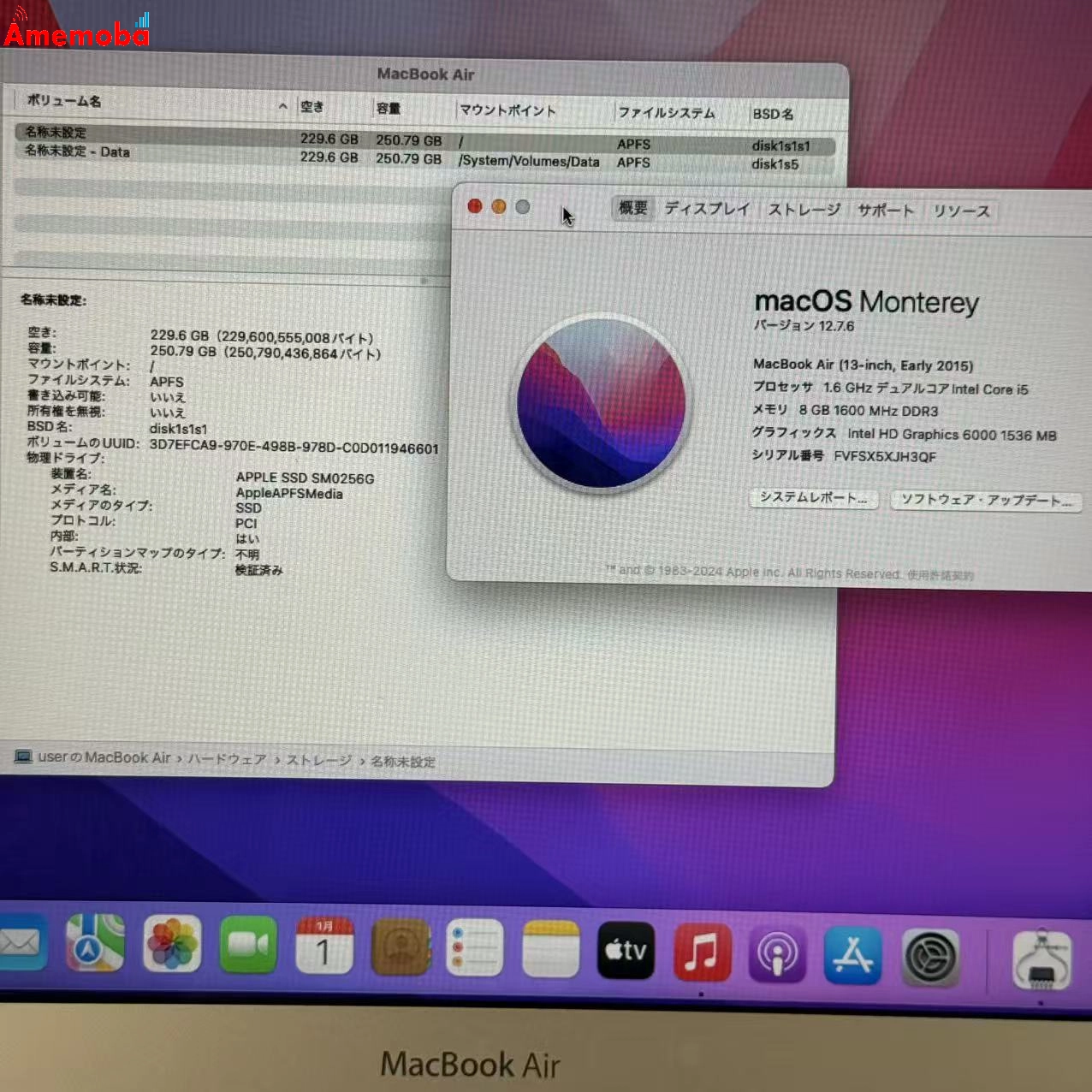
Task: Click ソフトウェア・アップデート button
Action: (x=986, y=500)
